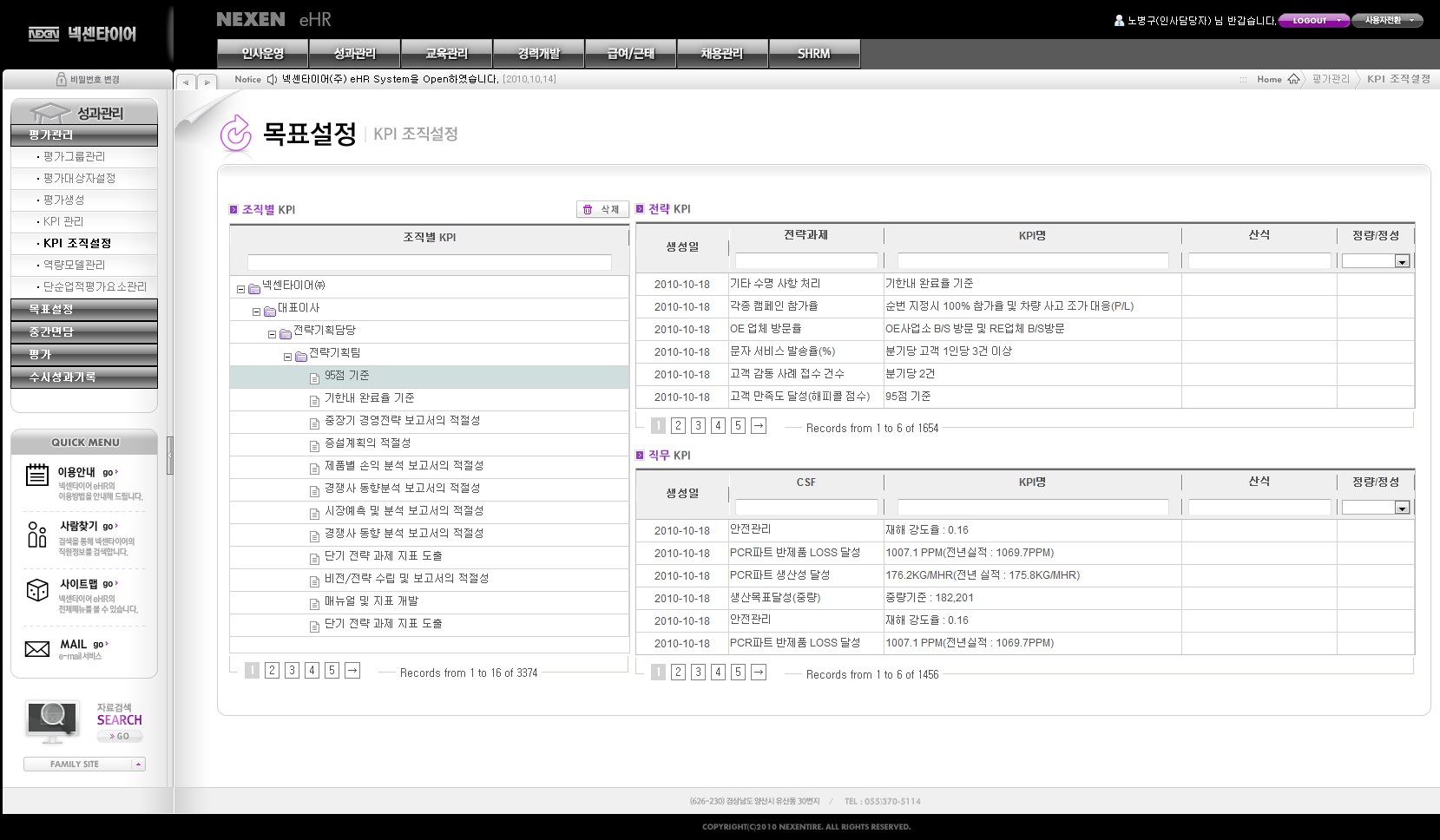The image size is (1440, 840).
Task: Click the SEARCH GO button
Action: click(120, 736)
